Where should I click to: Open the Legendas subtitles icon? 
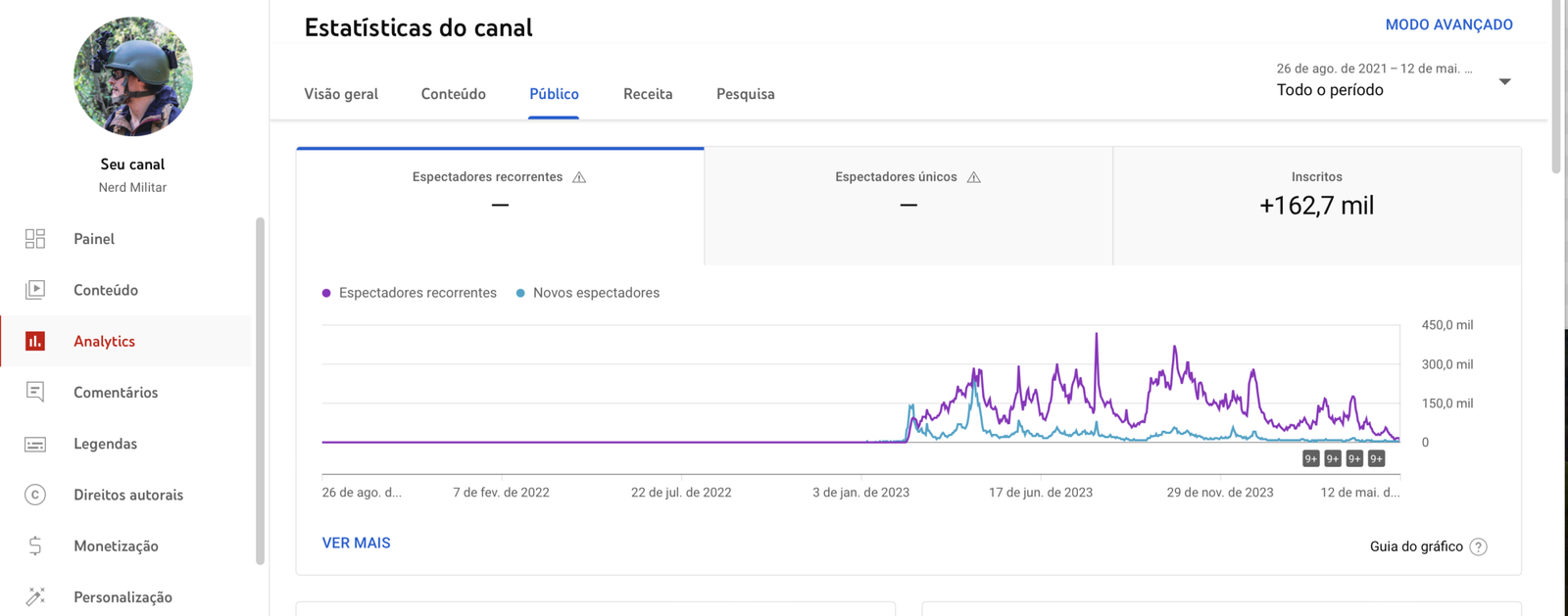pos(35,444)
